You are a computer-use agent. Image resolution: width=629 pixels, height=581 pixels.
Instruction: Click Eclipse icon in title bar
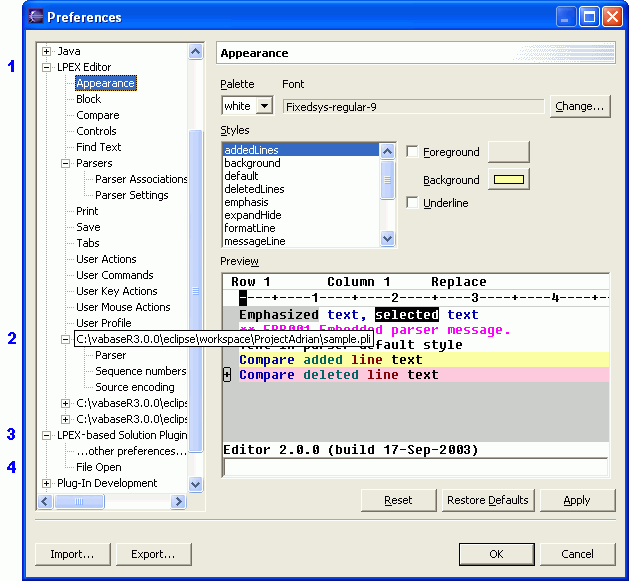pyautogui.click(x=36, y=17)
